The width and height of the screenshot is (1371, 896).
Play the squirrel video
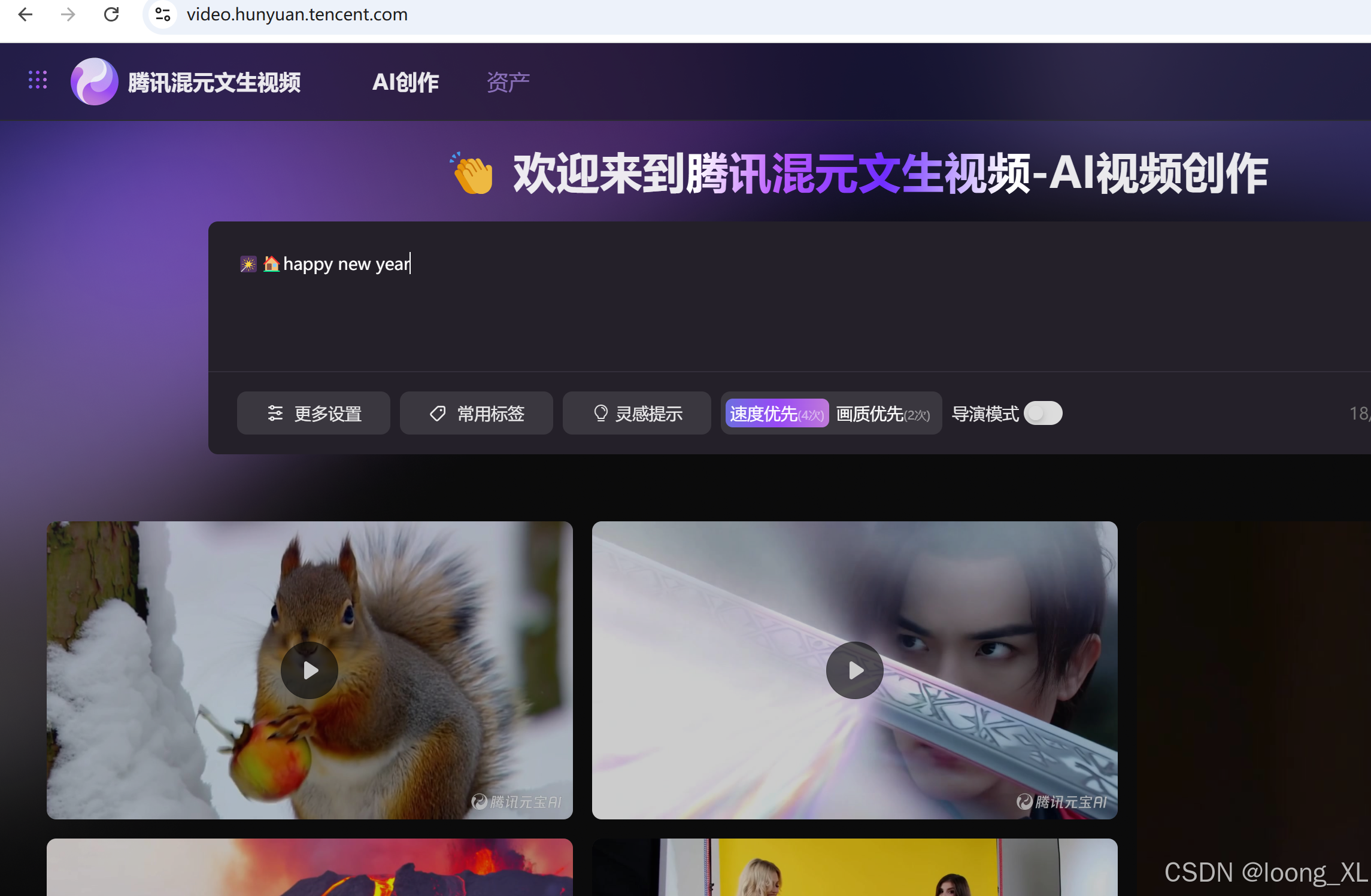(x=309, y=670)
